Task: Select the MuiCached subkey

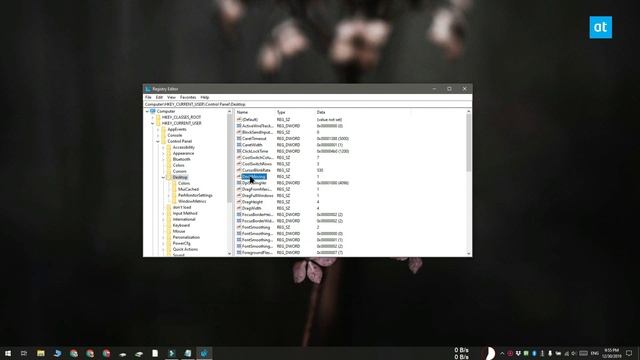Action: [188, 189]
